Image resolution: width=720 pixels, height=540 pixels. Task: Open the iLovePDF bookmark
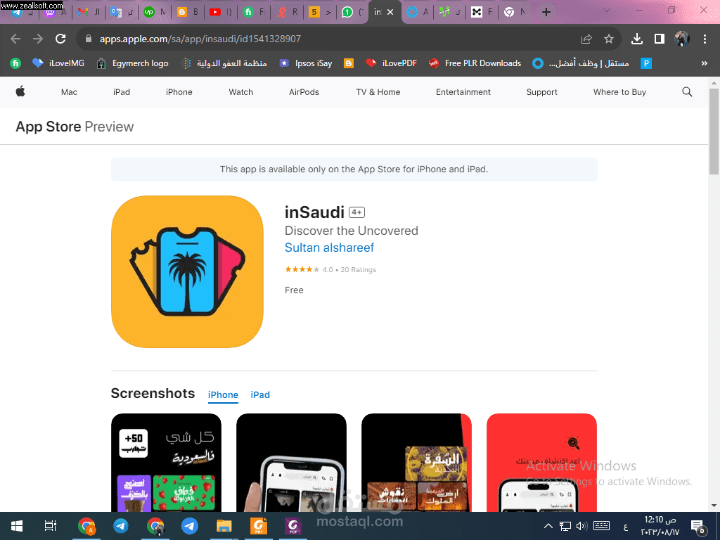tap(391, 63)
